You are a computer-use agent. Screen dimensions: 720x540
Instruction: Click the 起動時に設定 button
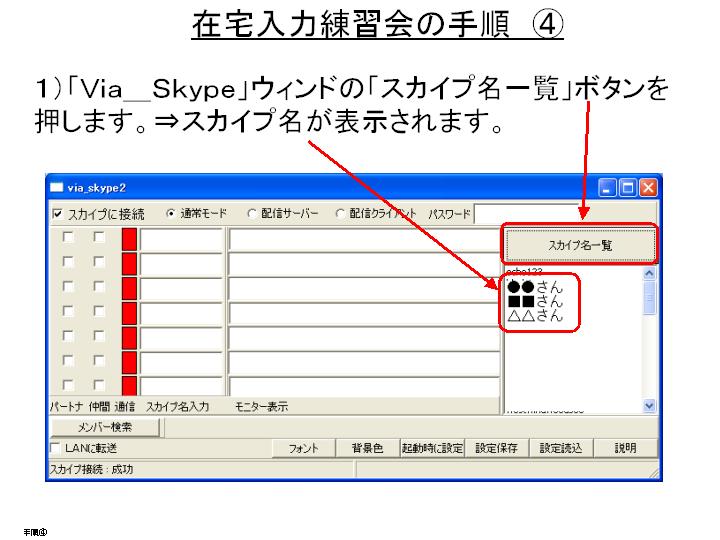[432, 448]
